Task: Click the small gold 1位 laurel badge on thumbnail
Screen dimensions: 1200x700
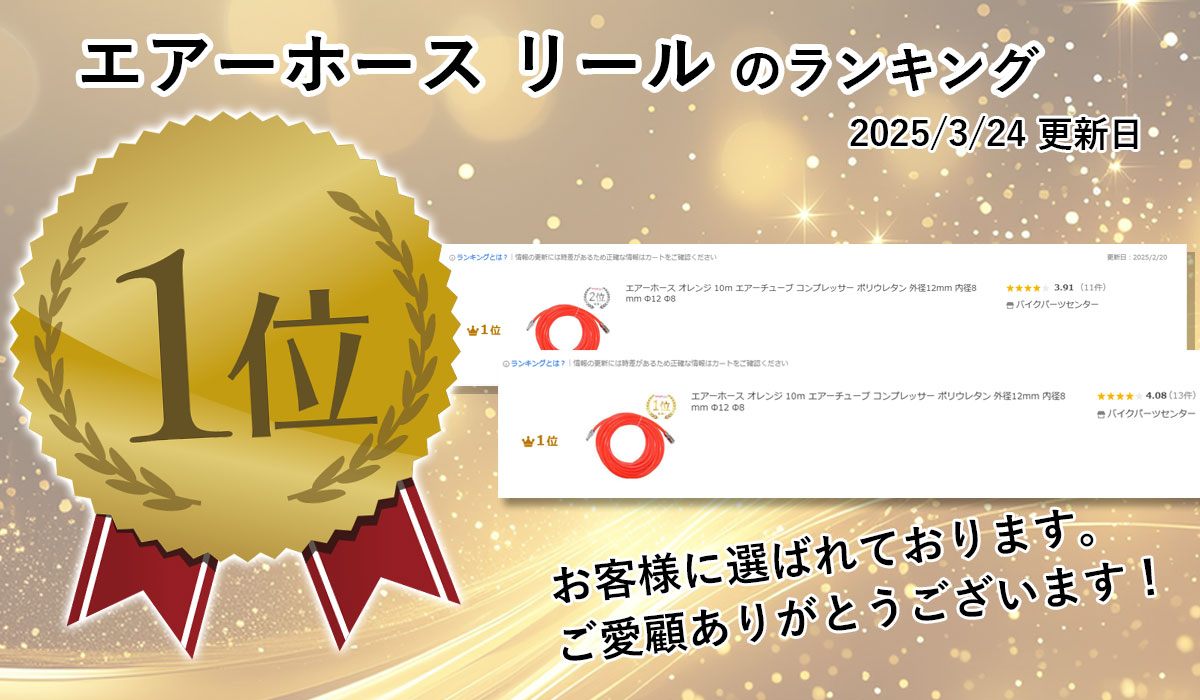Action: [662, 405]
